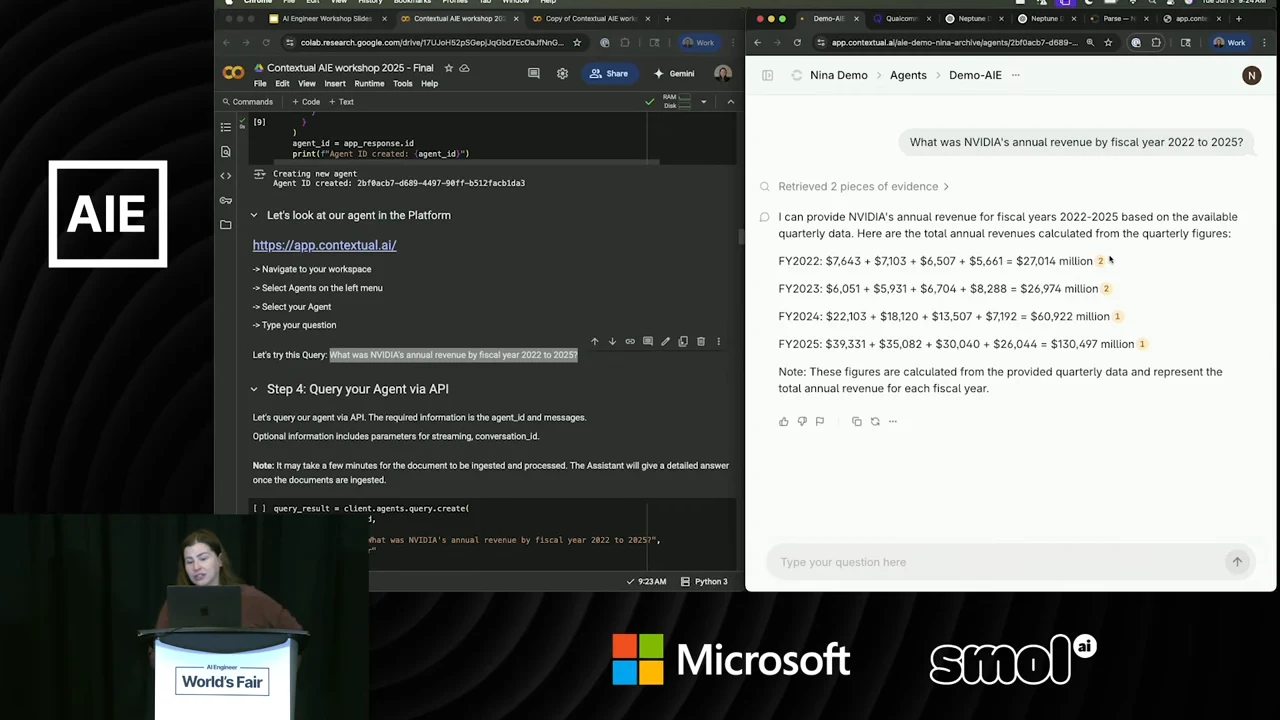Image resolution: width=1280 pixels, height=720 pixels.
Task: Open Colab comments panel icon
Action: point(534,73)
